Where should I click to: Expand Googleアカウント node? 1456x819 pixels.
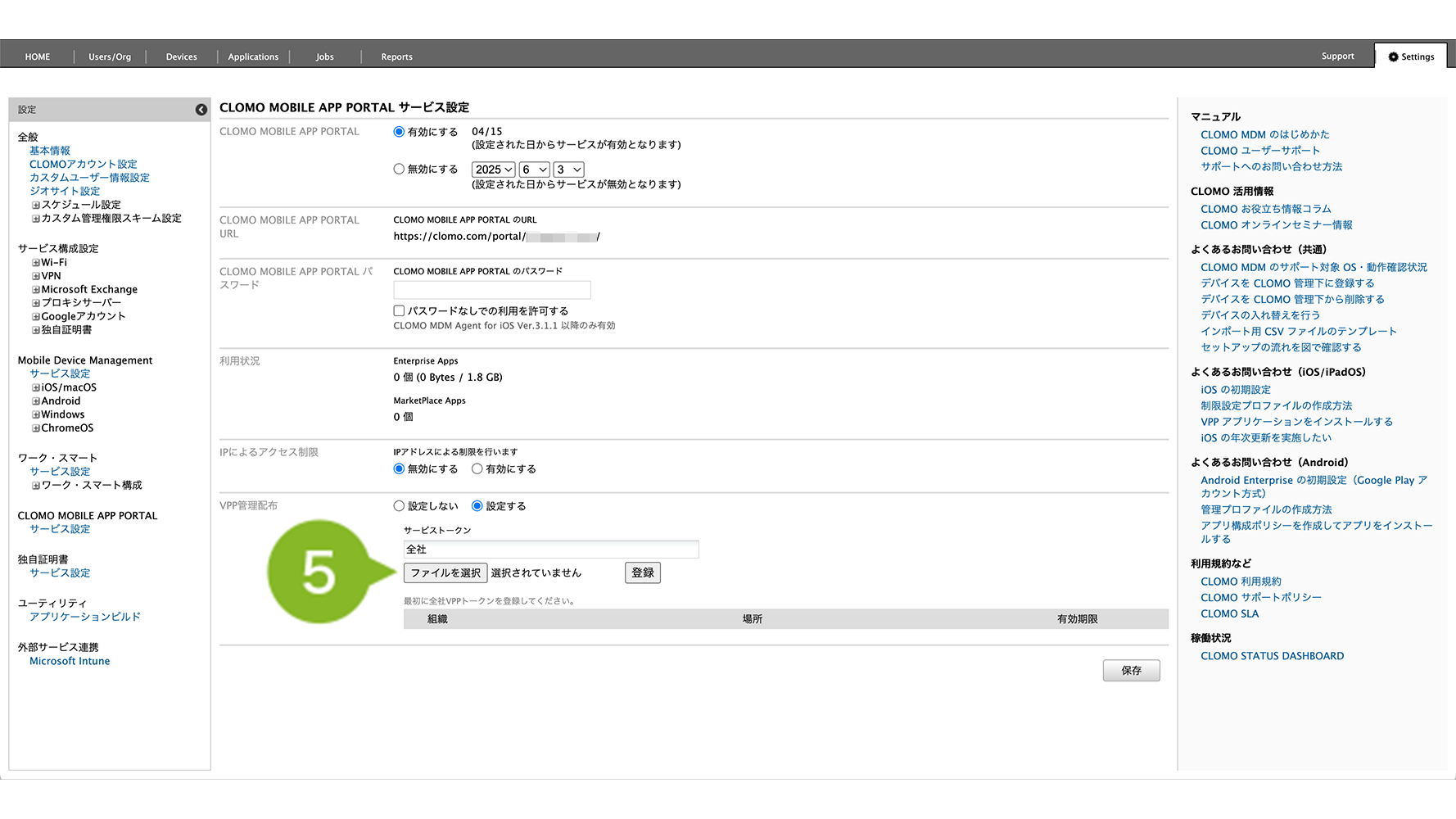36,317
